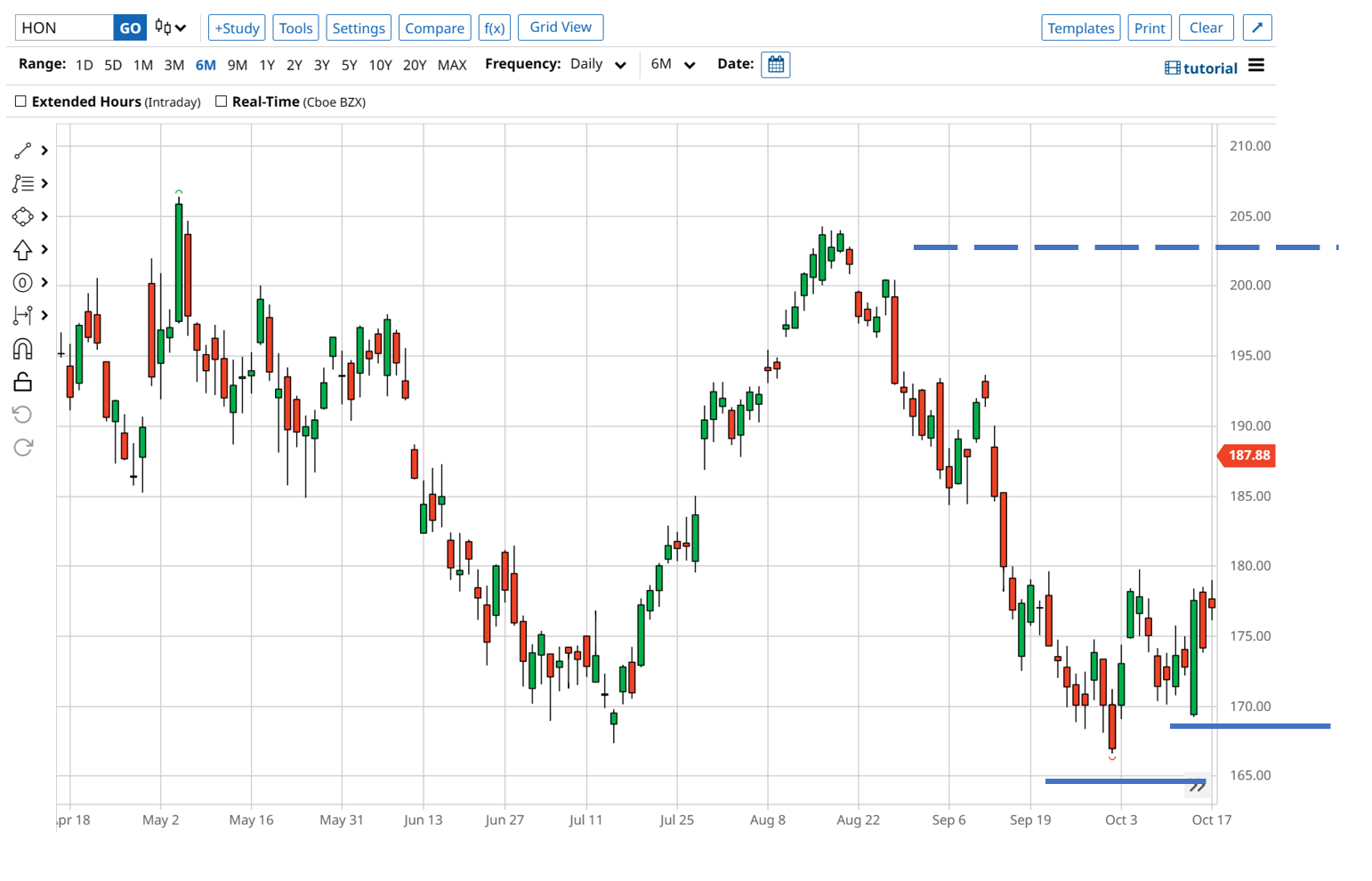Switch to Grid View
Screen dimensions: 1372x881
[561, 28]
